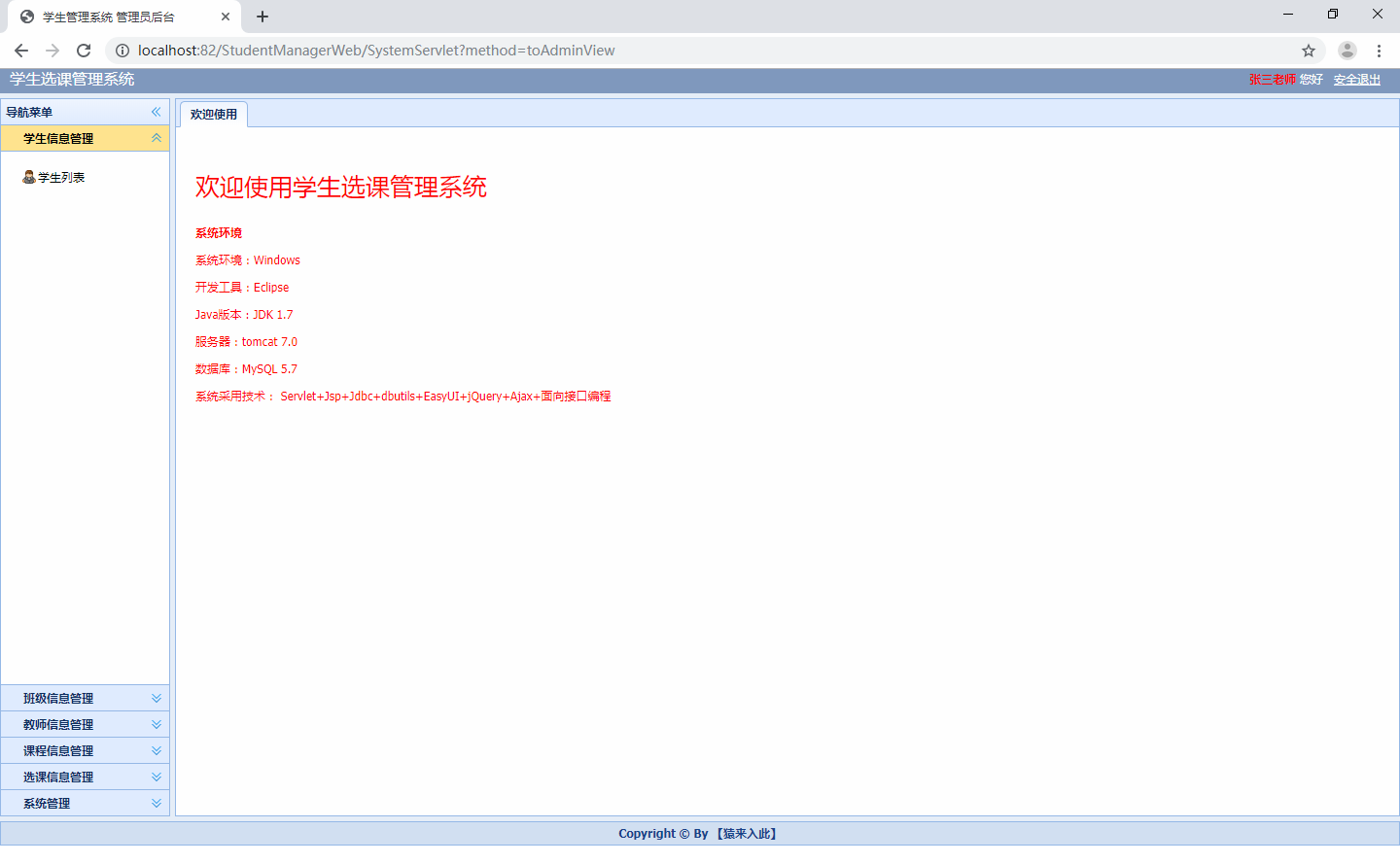This screenshot has height=864, width=1400.
Task: Expand the 课程信息管理 section arrow
Action: coord(156,750)
